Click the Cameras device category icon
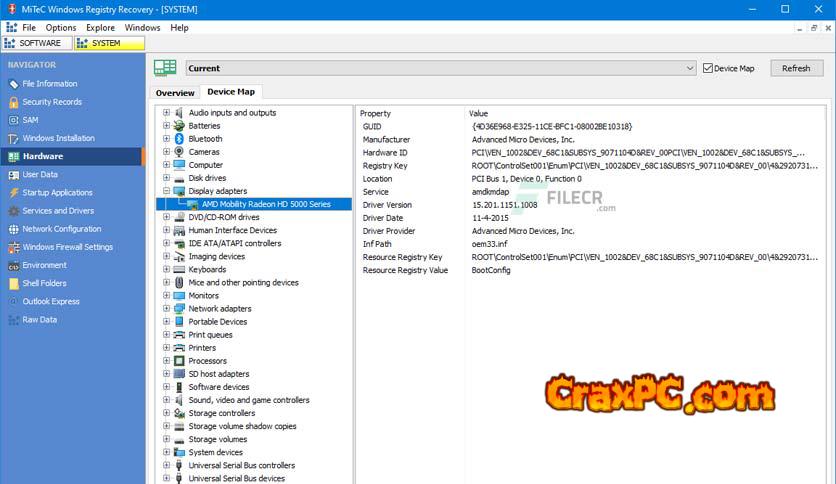This screenshot has width=836, height=484. point(179,152)
